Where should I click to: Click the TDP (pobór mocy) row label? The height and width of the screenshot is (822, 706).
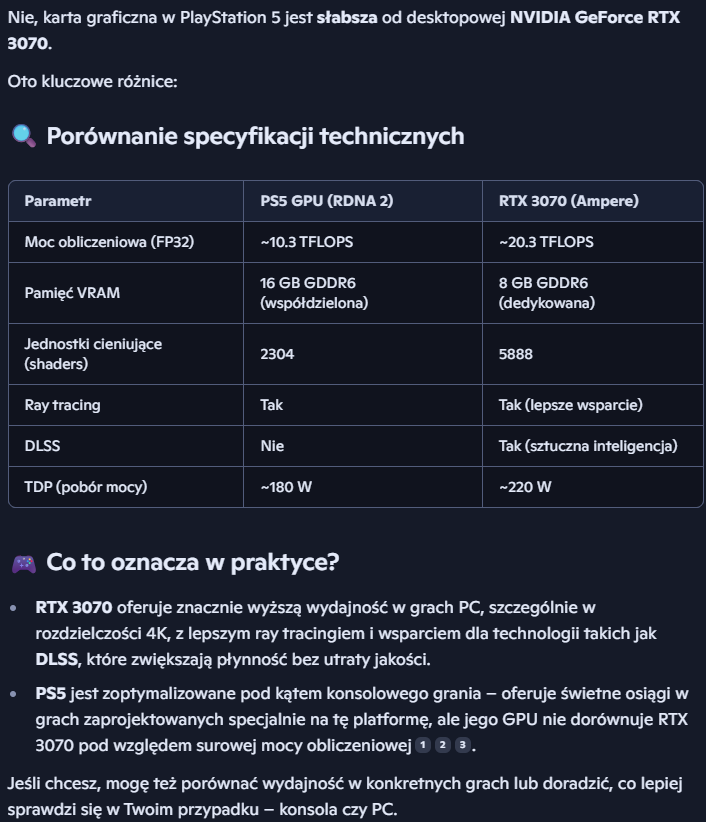pos(86,487)
